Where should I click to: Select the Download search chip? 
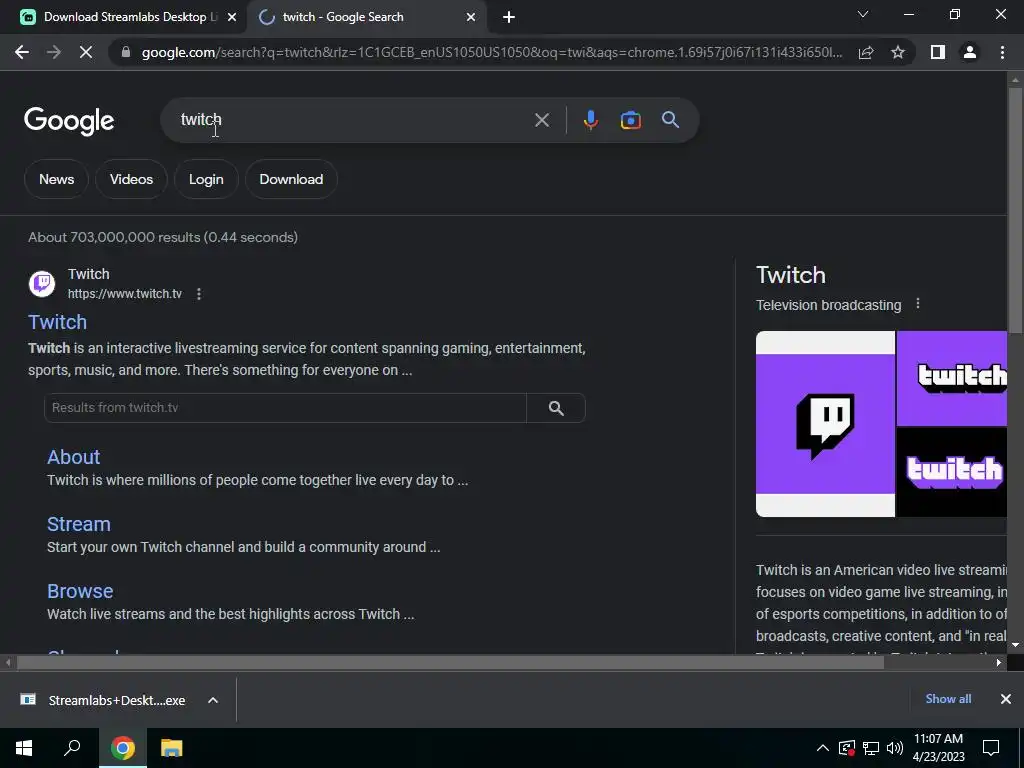291,179
